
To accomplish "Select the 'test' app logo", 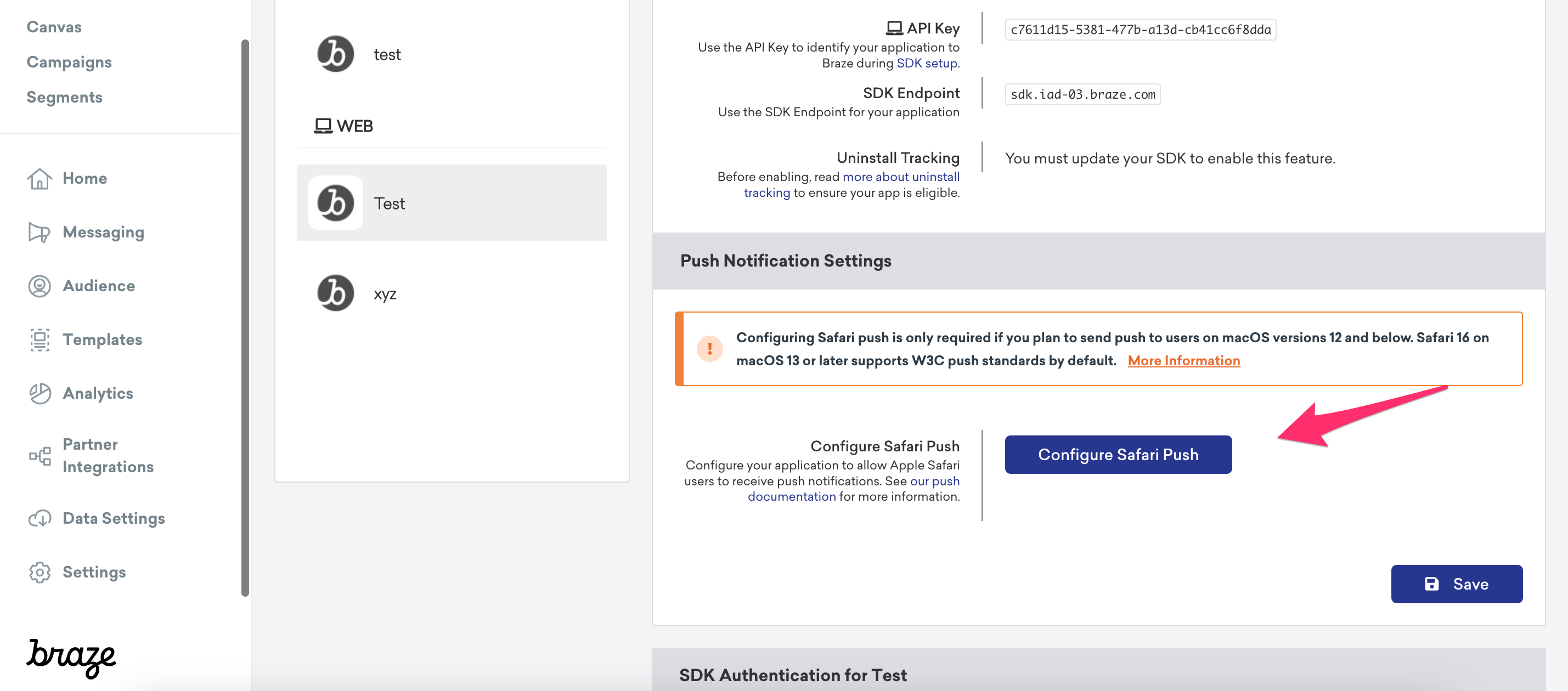I will pos(335,54).
